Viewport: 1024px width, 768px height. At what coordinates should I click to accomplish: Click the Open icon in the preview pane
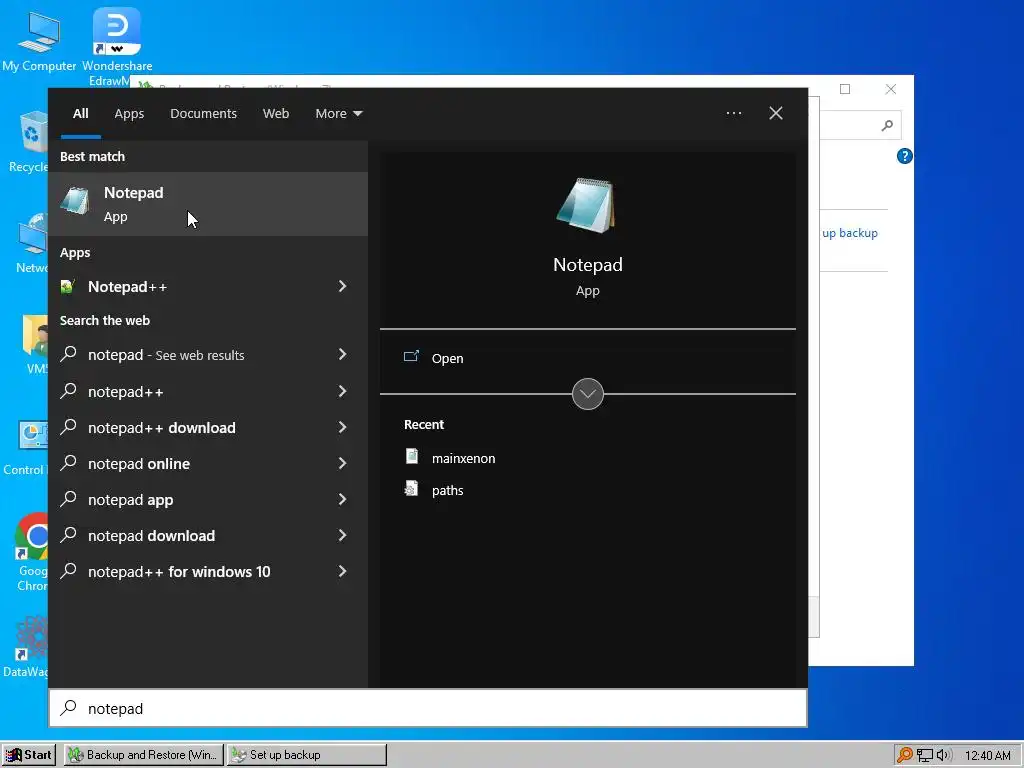[x=411, y=357]
